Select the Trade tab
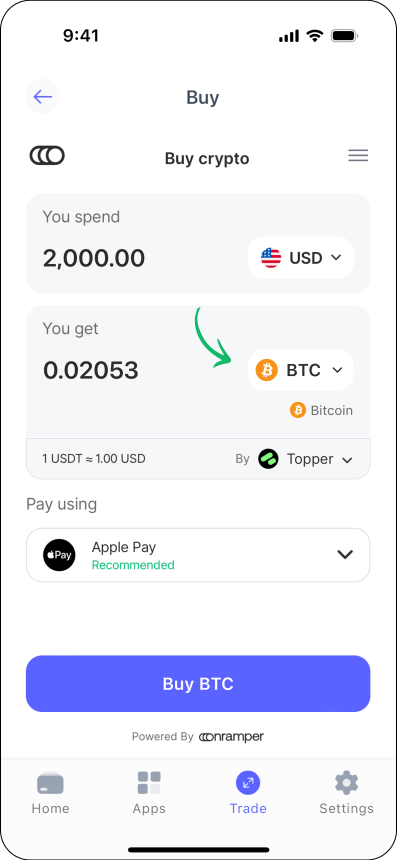The height and width of the screenshot is (860, 397). [248, 793]
